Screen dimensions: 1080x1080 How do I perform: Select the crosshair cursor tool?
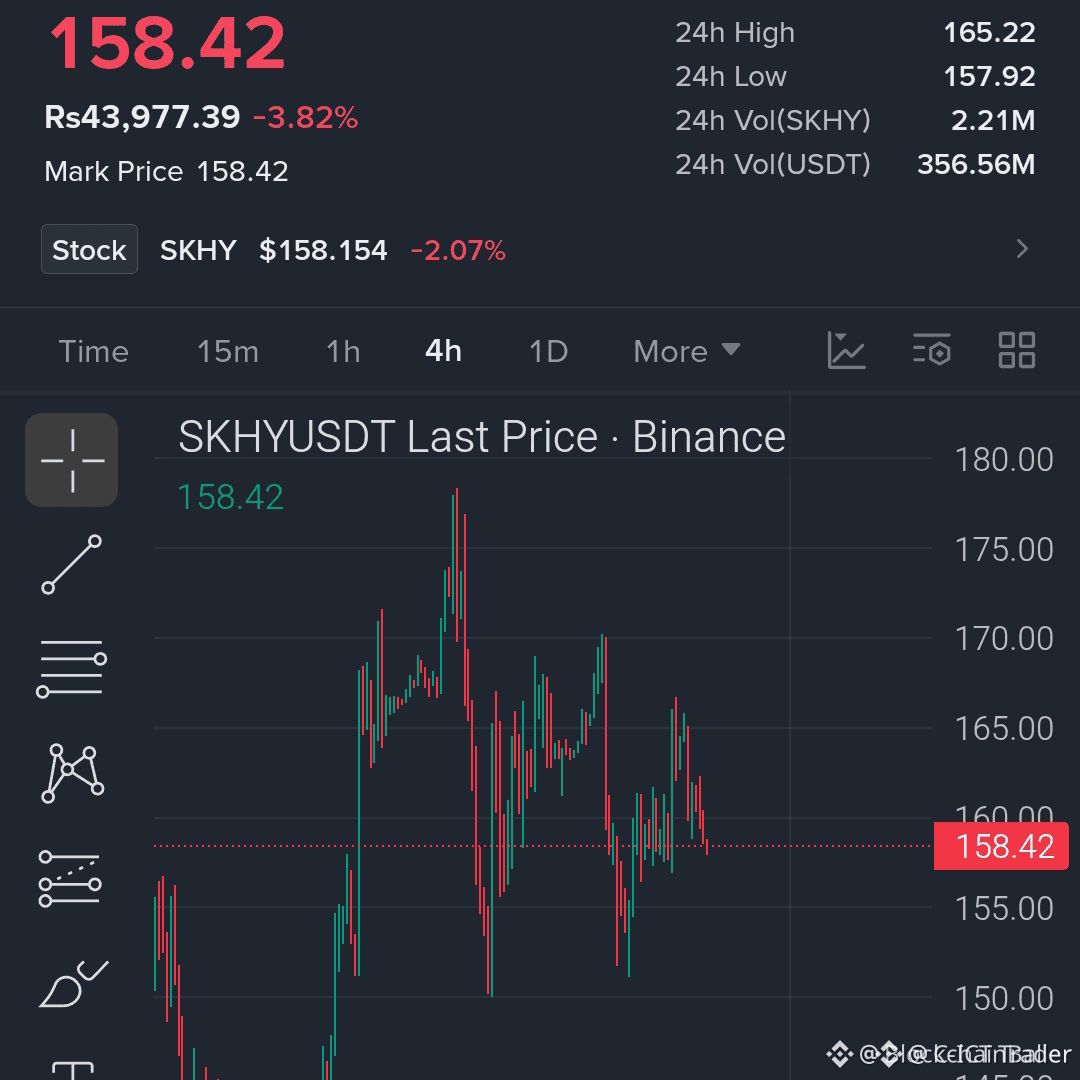click(72, 460)
